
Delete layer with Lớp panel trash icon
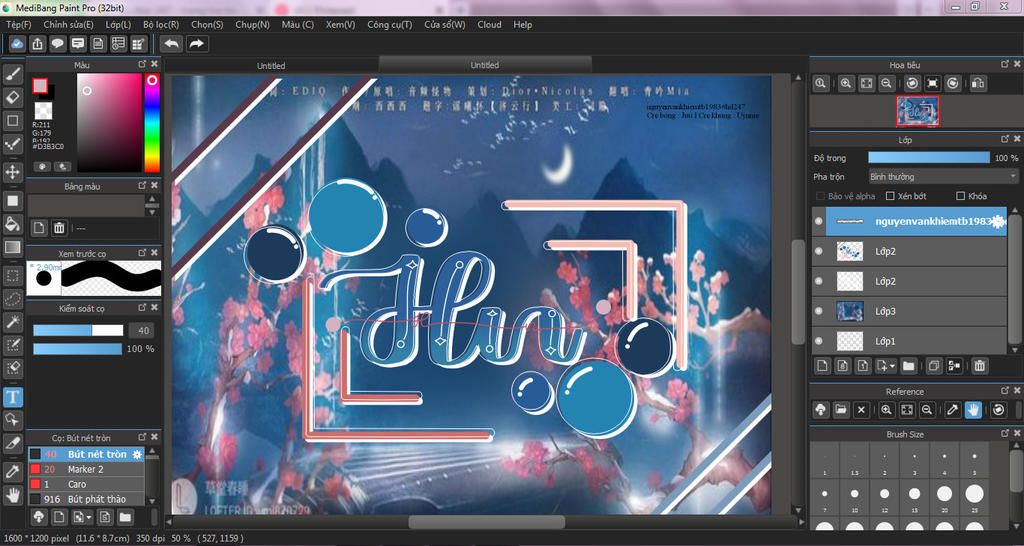point(979,366)
